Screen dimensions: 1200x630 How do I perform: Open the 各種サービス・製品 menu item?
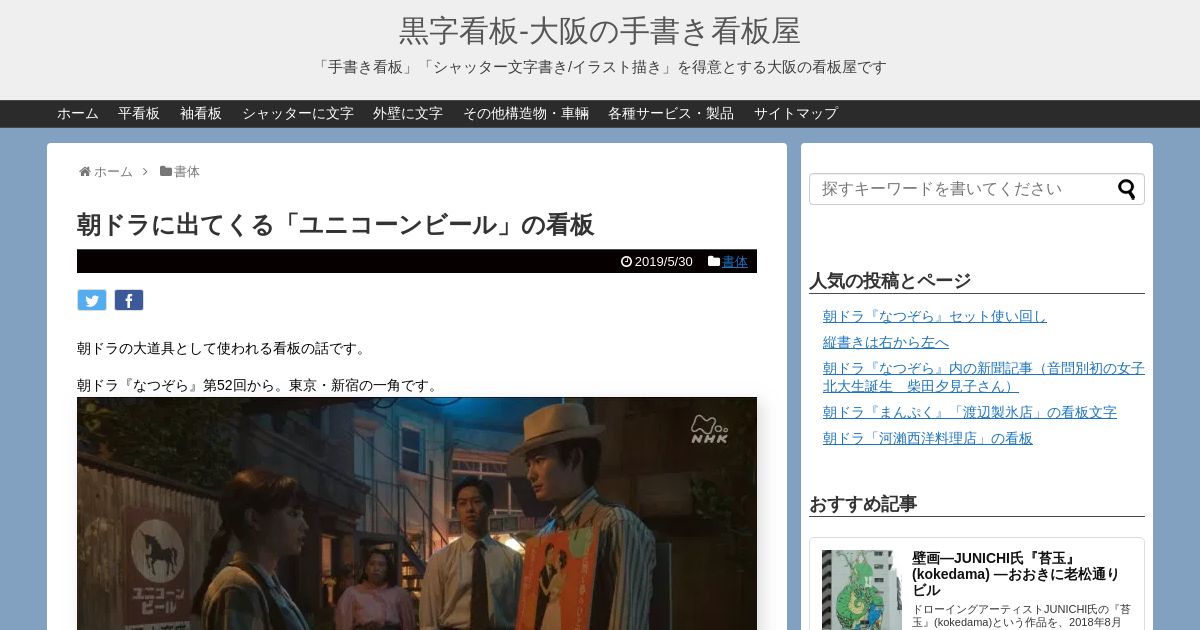671,114
